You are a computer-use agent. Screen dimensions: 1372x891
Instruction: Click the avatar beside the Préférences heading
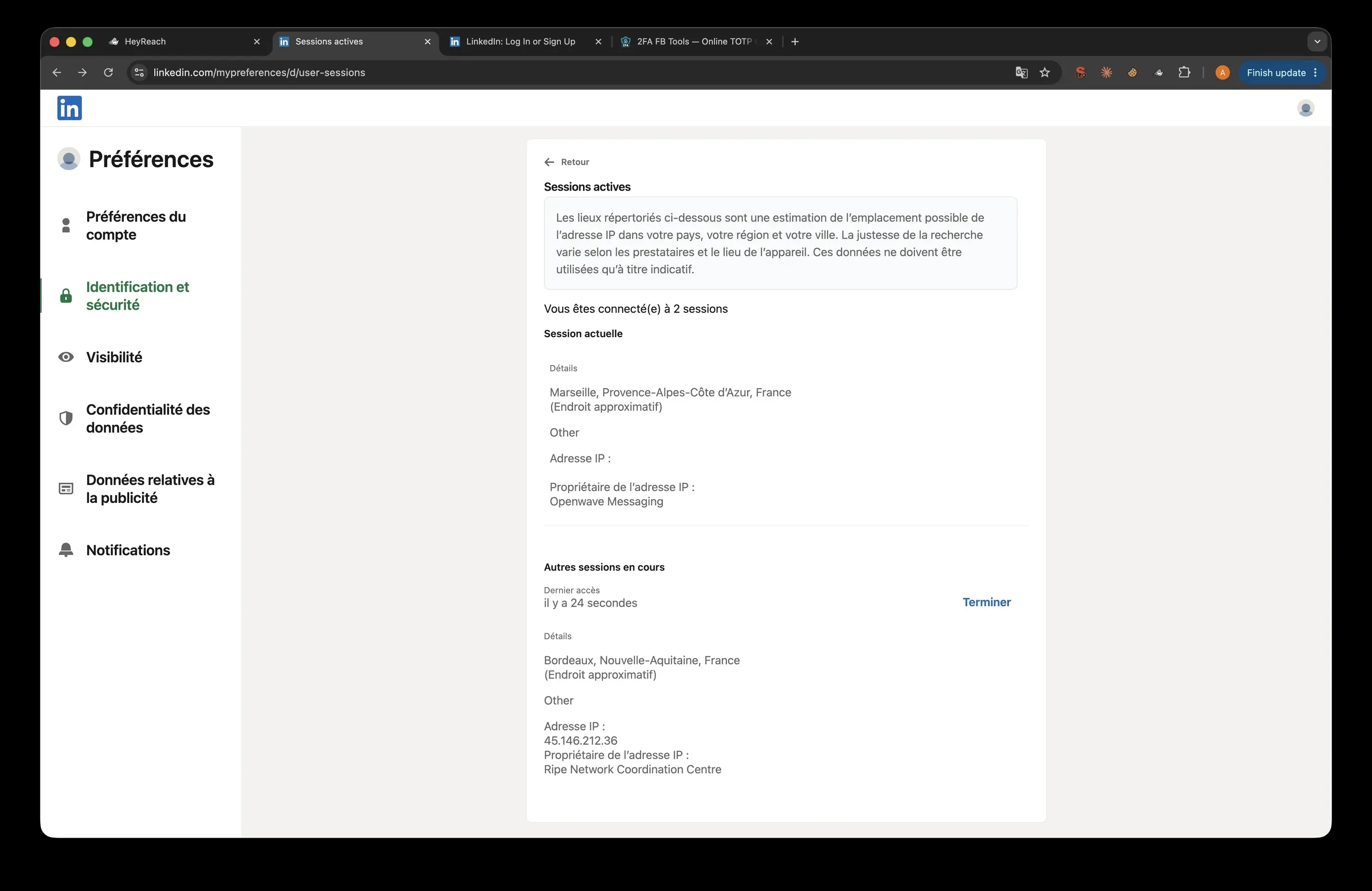(x=69, y=159)
